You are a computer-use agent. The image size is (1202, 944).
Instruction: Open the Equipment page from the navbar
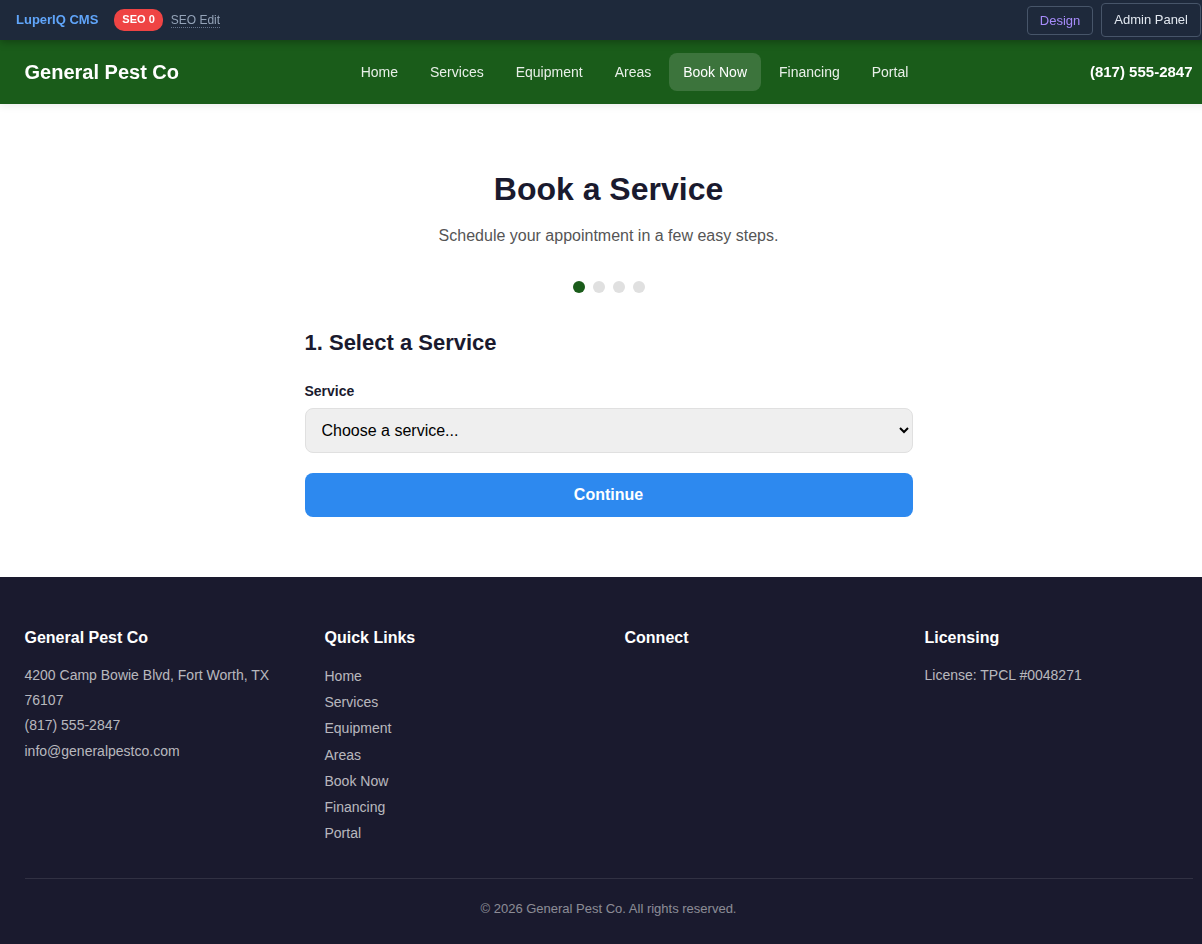549,71
